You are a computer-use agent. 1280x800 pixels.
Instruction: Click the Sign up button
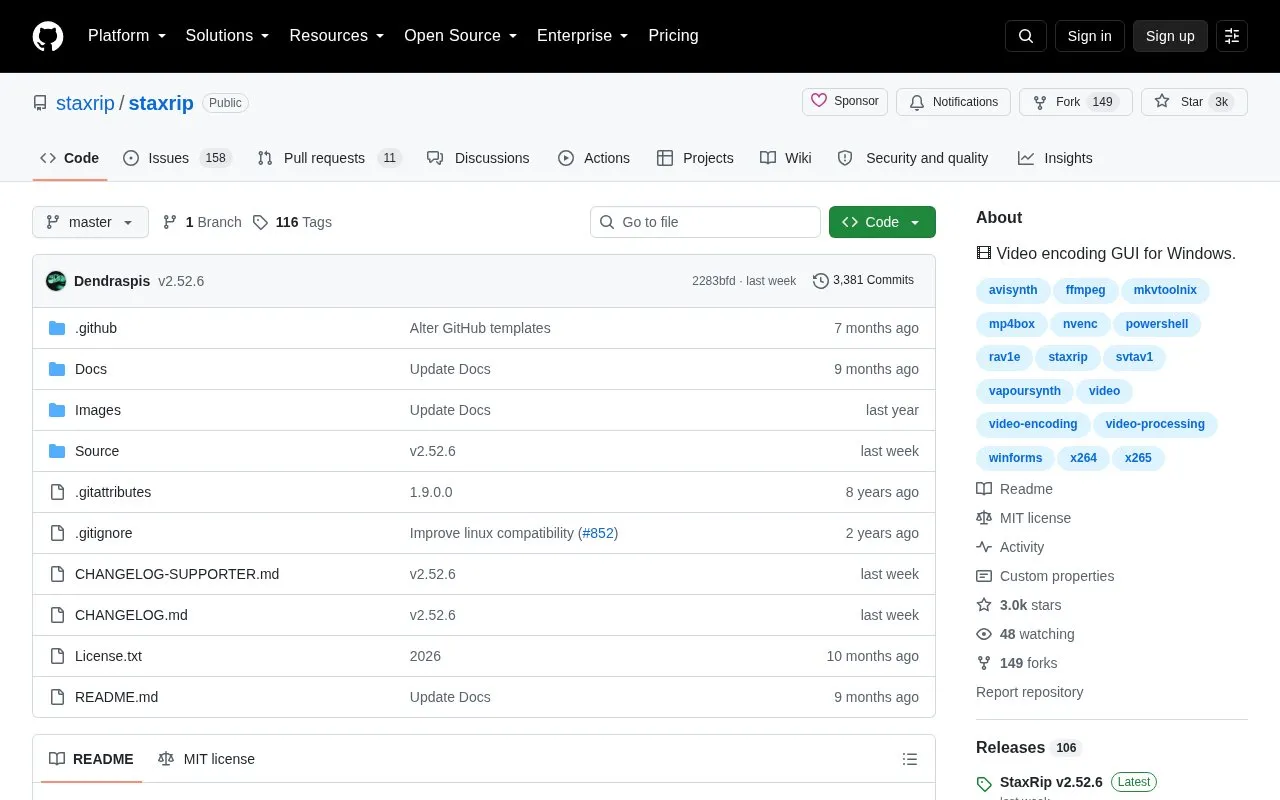pyautogui.click(x=1170, y=36)
